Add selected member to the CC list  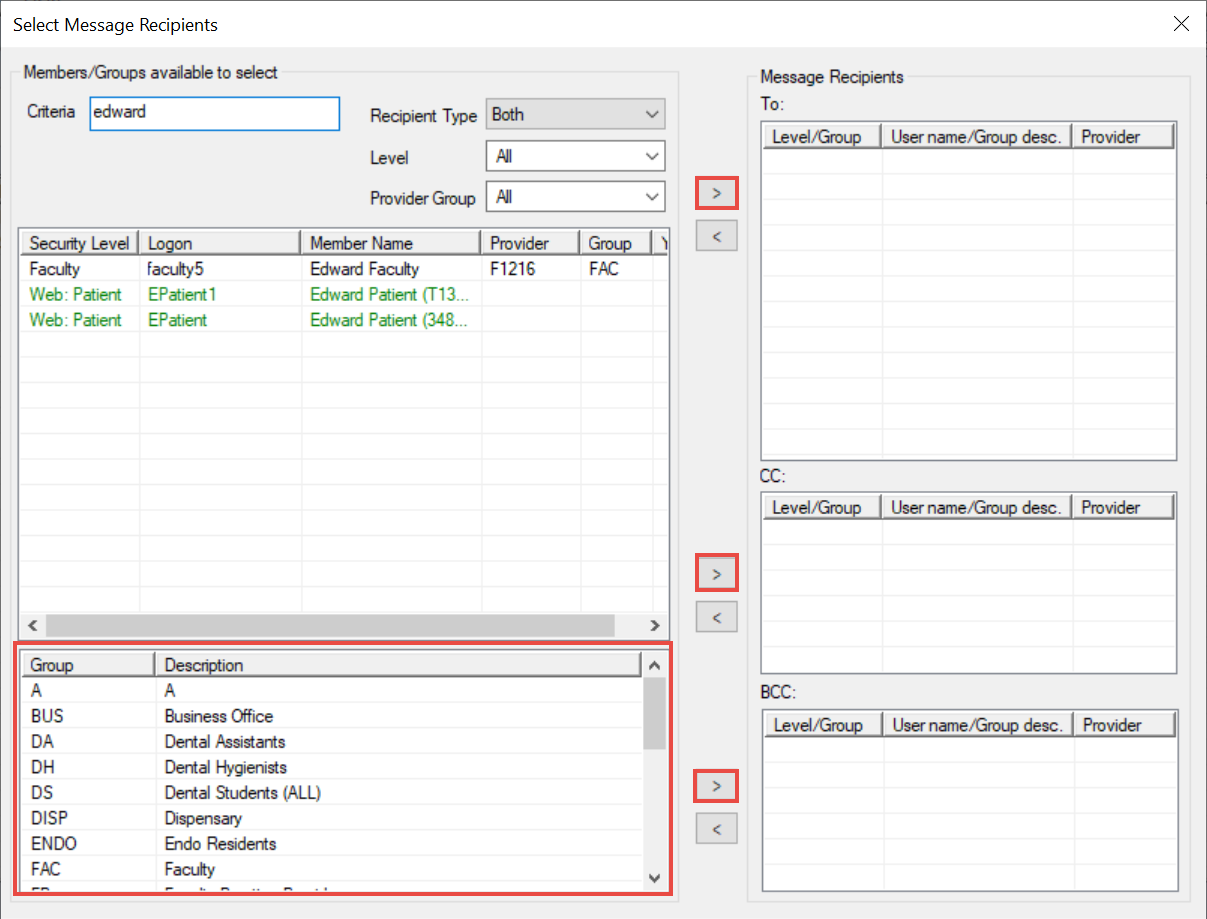[x=716, y=574]
